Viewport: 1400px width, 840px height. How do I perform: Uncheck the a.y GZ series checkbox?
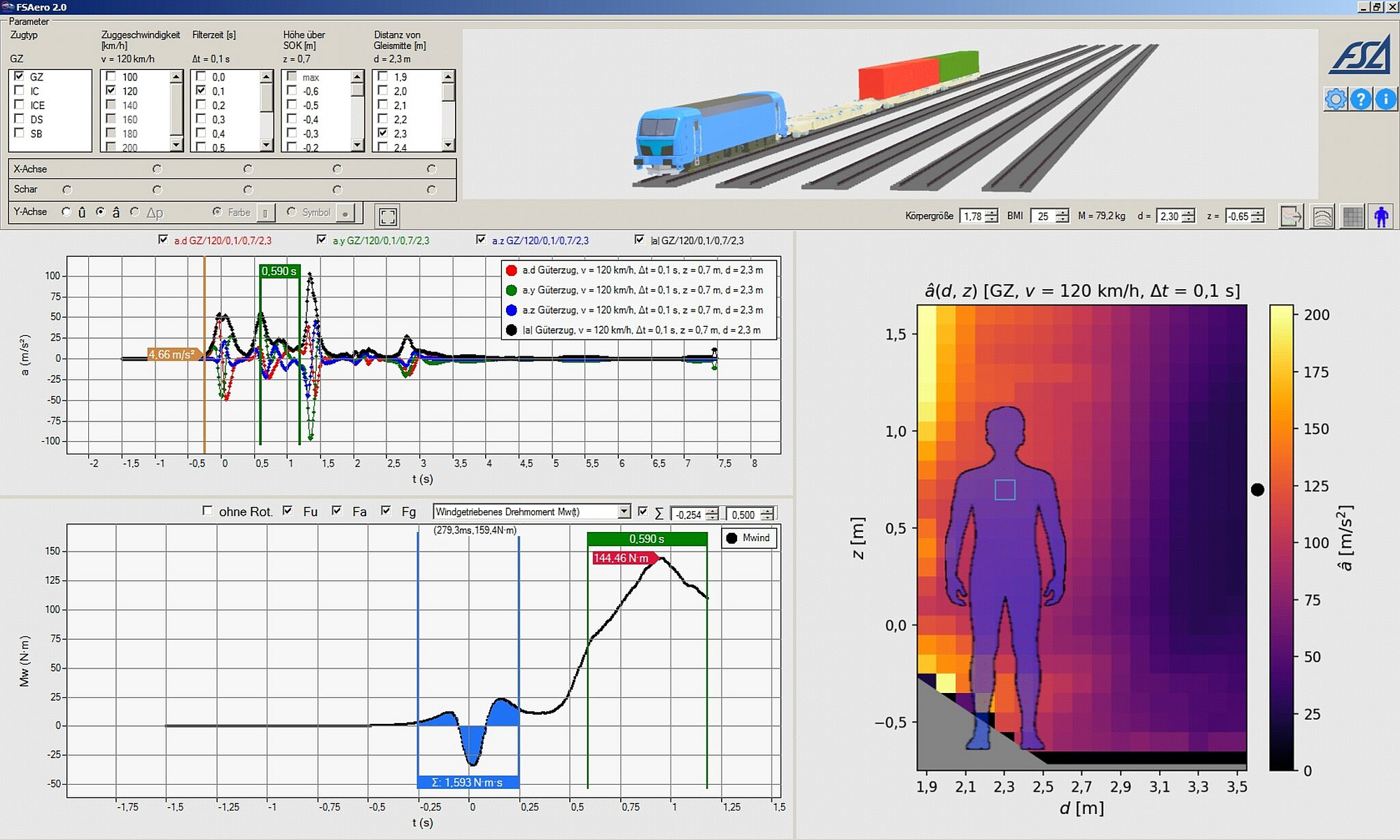pyautogui.click(x=321, y=239)
